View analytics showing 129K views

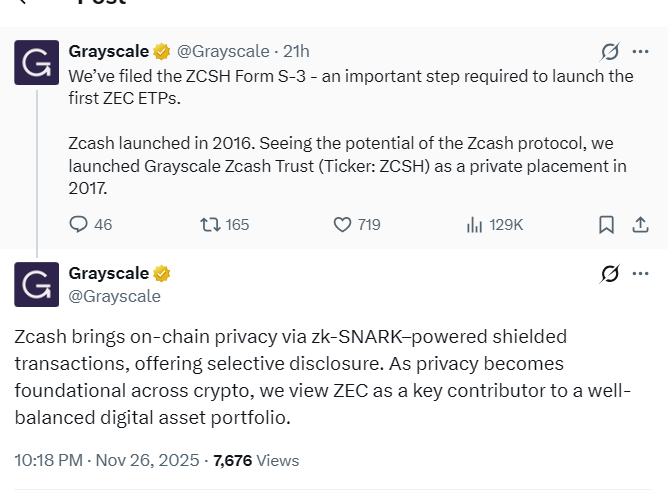click(476, 225)
